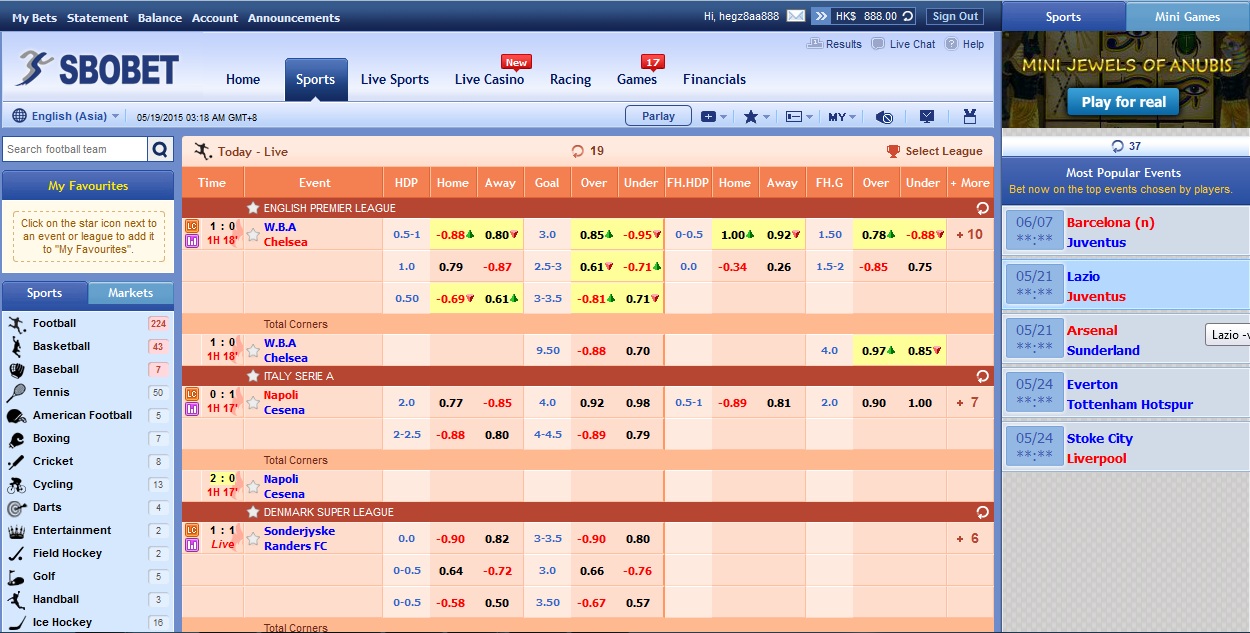Select the Darts icon in sidebar

tap(16, 508)
